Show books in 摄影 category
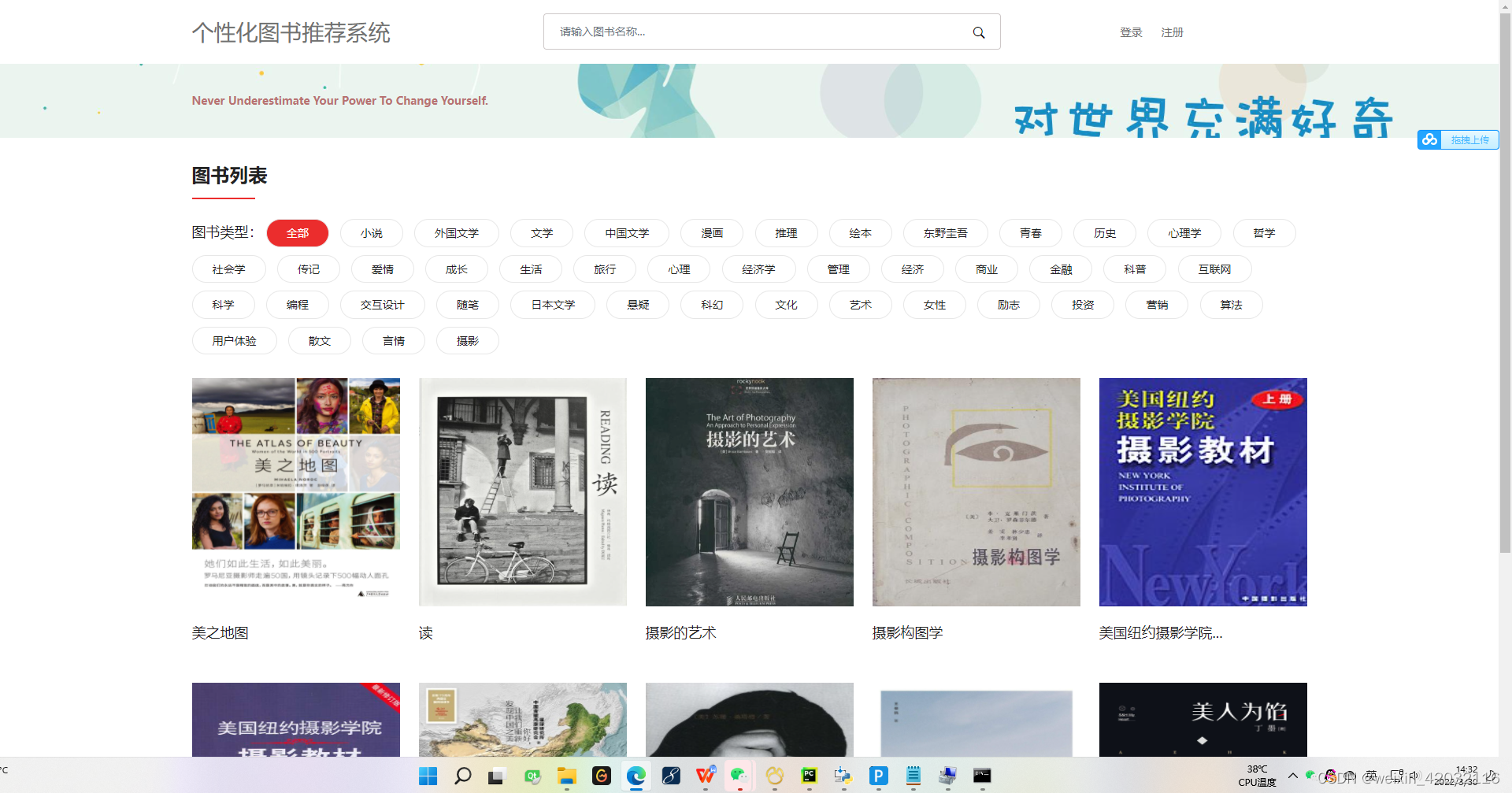Screen dimensions: 1512x793 tap(467, 341)
